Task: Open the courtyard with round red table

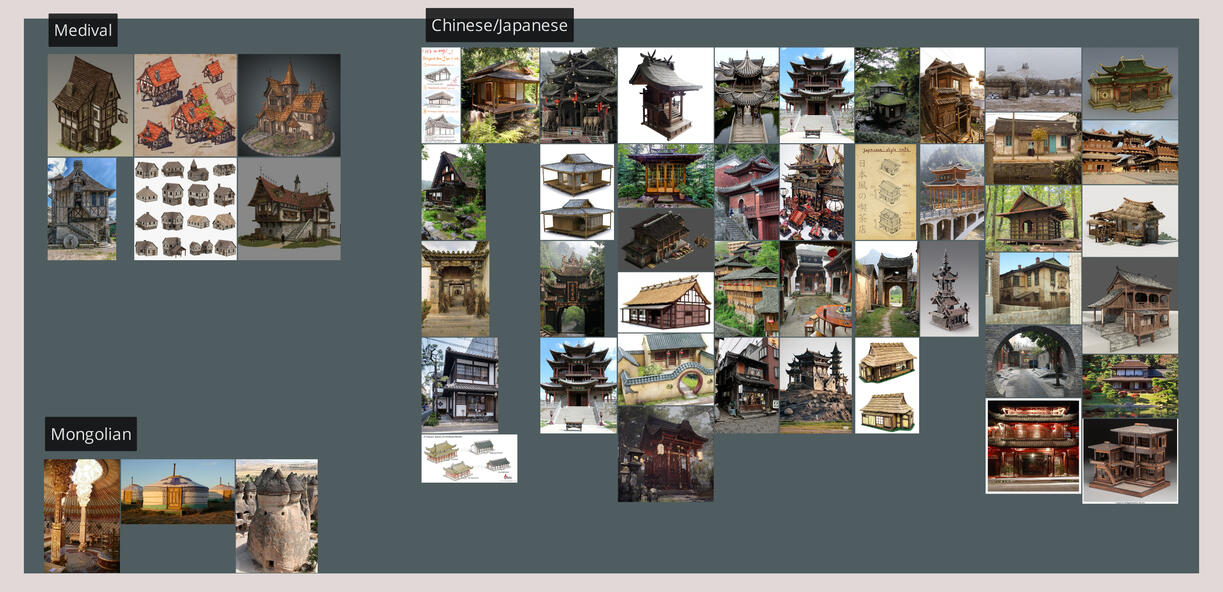Action: tap(816, 288)
